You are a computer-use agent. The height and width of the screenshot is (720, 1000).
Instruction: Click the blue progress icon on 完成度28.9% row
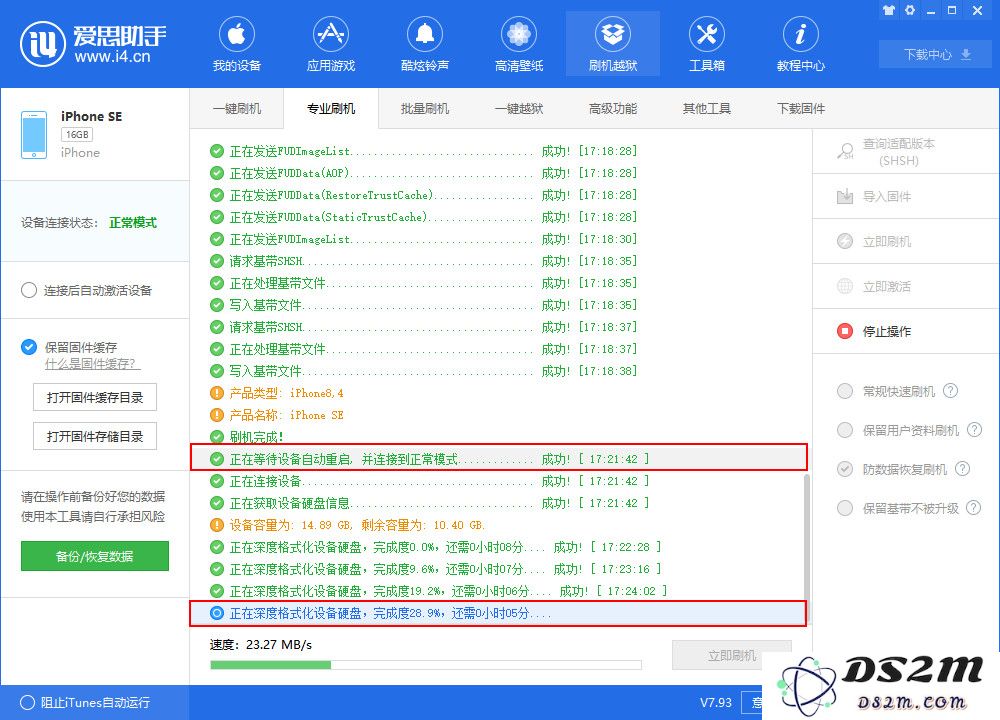click(217, 613)
